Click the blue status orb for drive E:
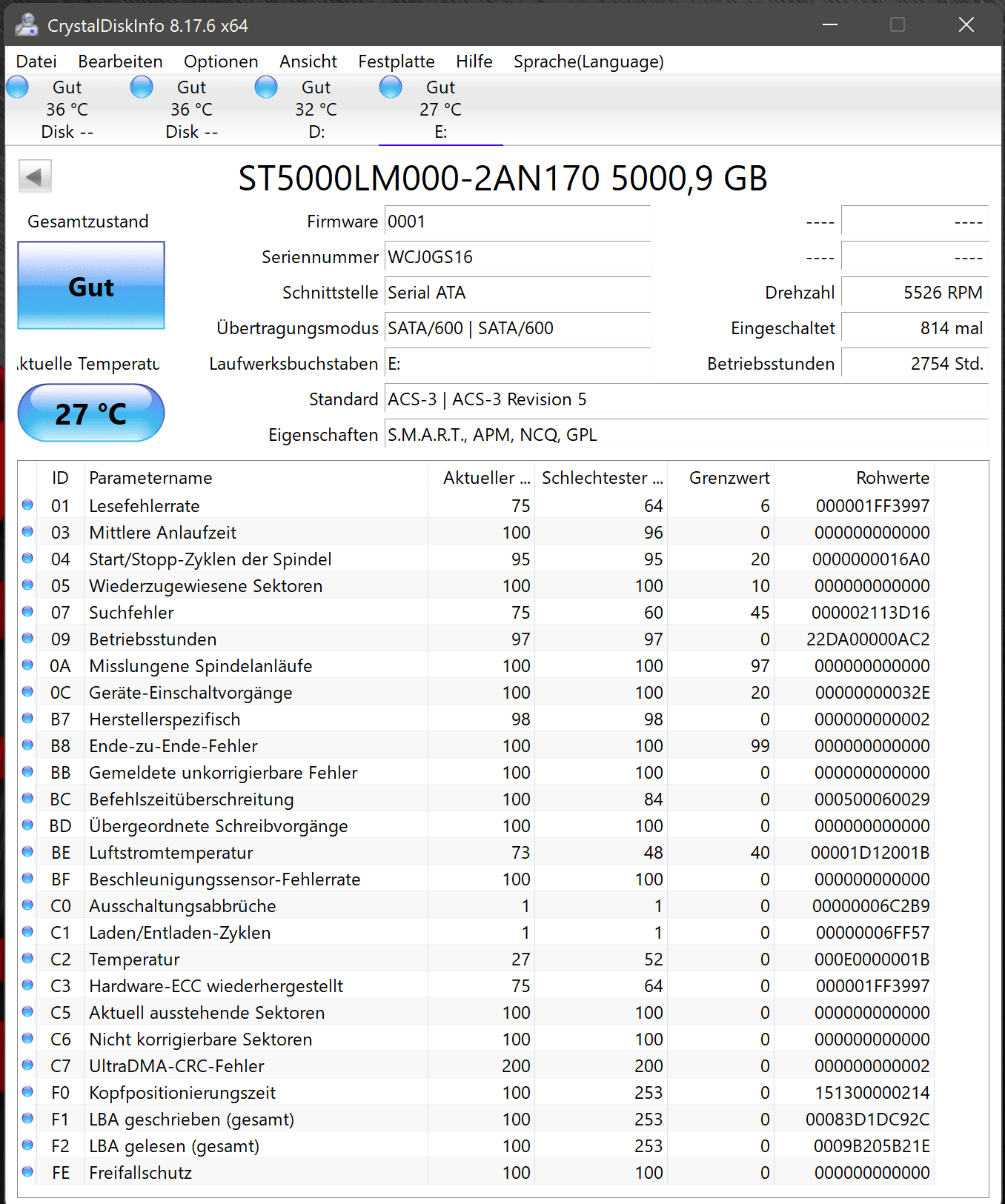The height and width of the screenshot is (1204, 1005). [x=391, y=87]
